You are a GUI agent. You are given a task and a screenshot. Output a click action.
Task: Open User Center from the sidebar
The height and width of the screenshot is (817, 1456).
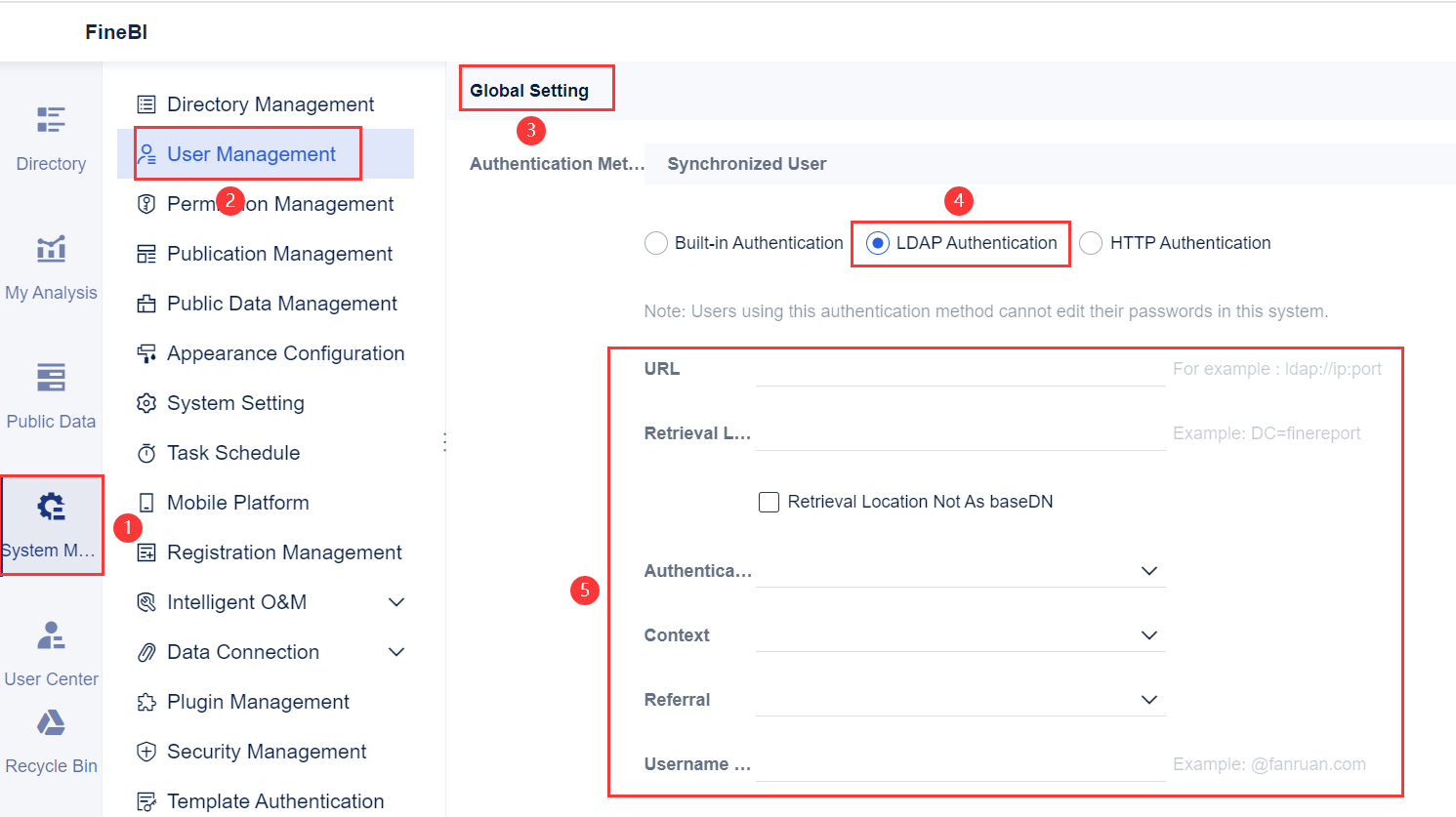click(x=50, y=647)
